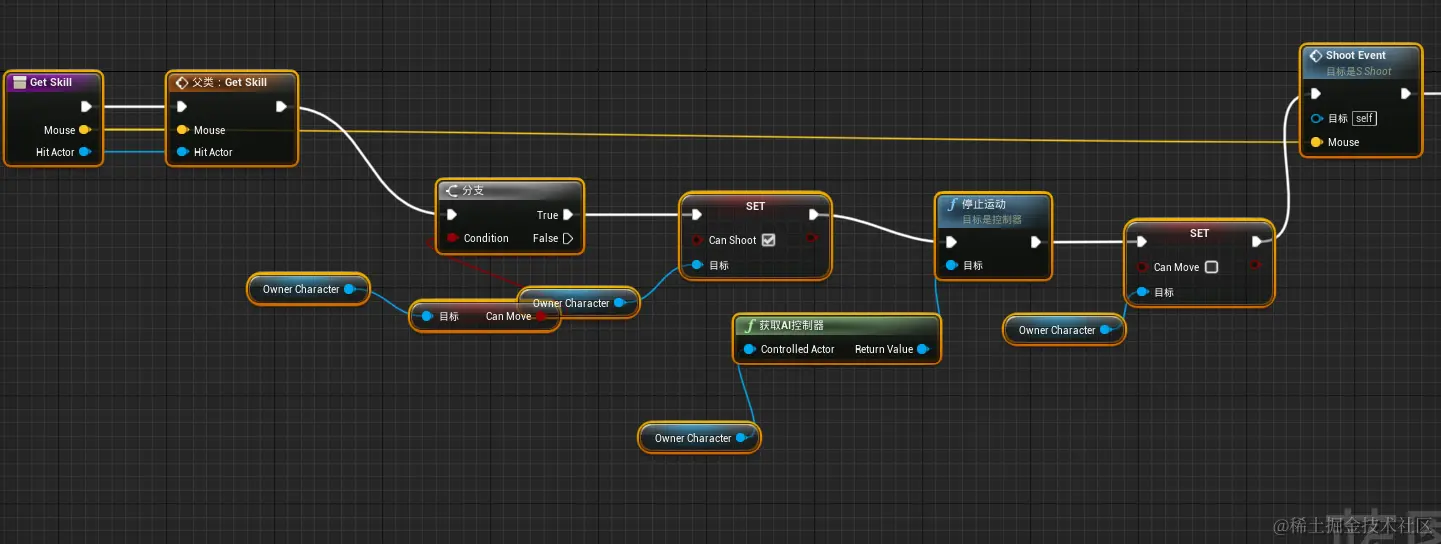Click the 目标 pin on SET Can Move node
The image size is (1441, 544).
click(x=1142, y=292)
